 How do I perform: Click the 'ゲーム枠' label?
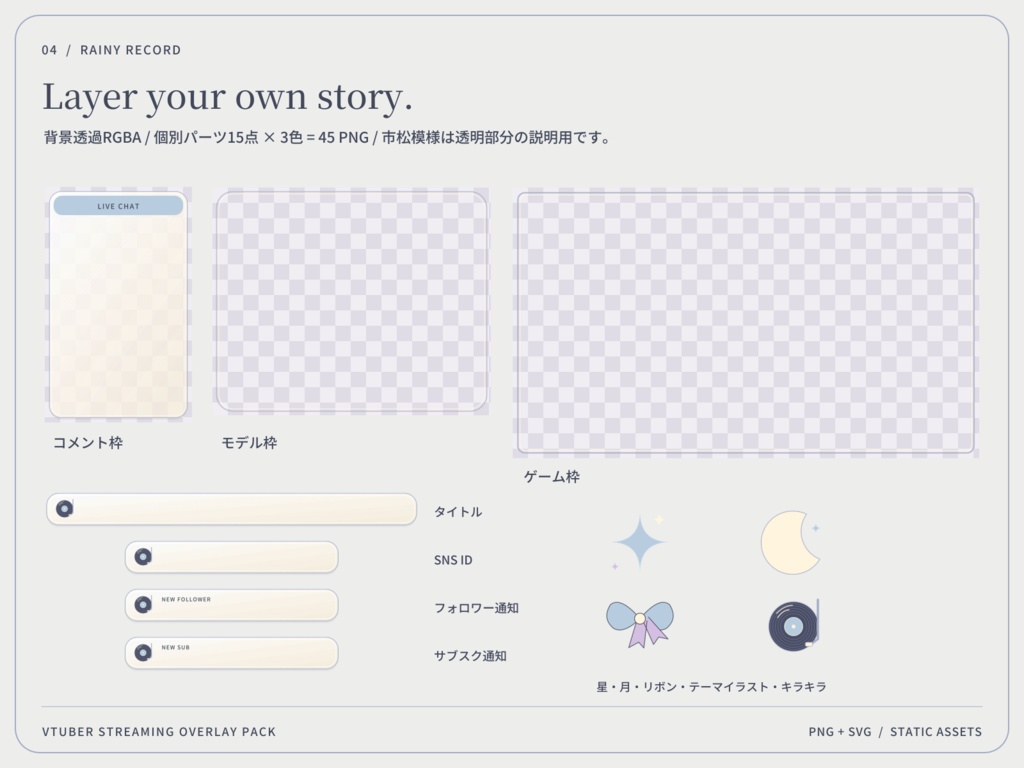tap(552, 477)
